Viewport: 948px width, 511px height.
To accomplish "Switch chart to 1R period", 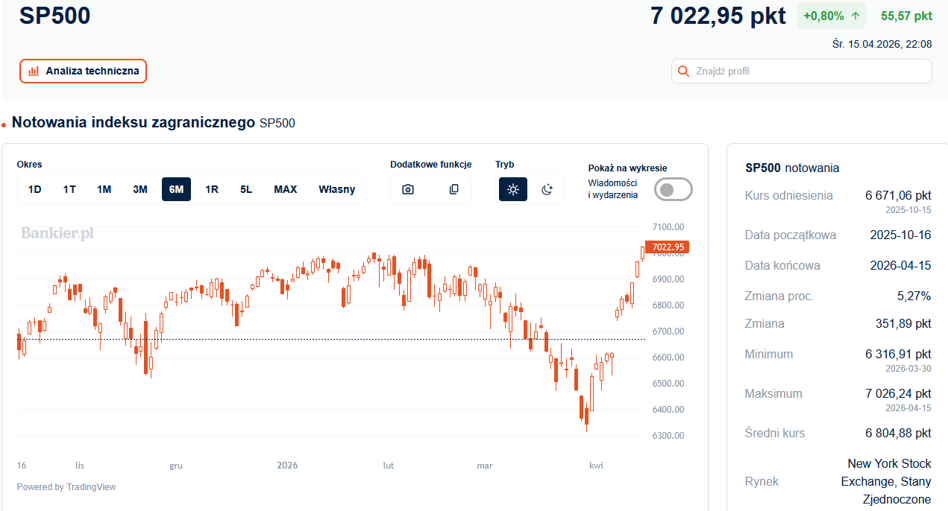I will tap(212, 189).
